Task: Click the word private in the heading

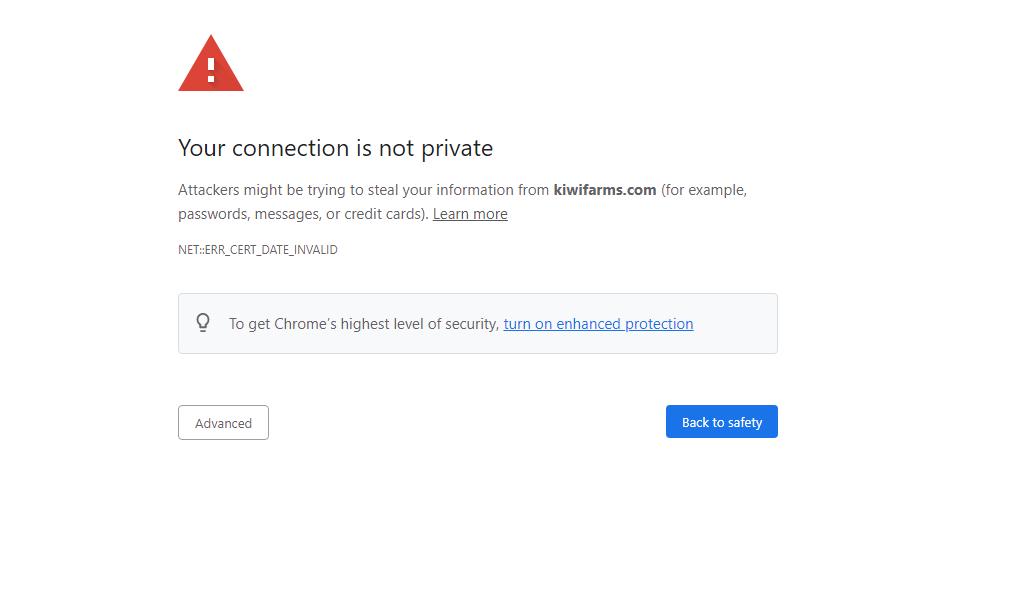Action: (x=457, y=149)
